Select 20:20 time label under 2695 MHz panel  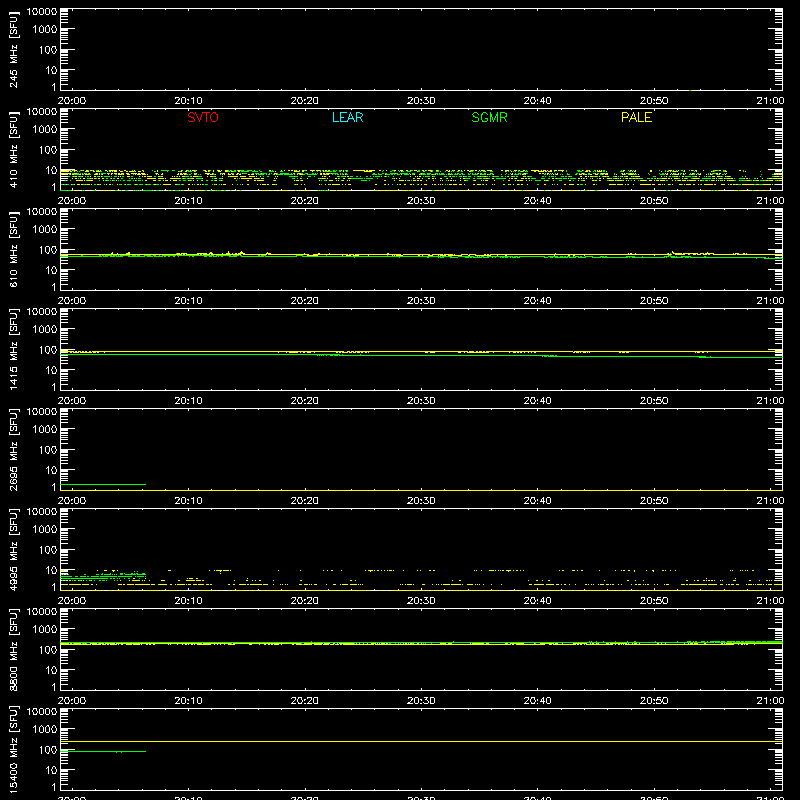pos(305,501)
